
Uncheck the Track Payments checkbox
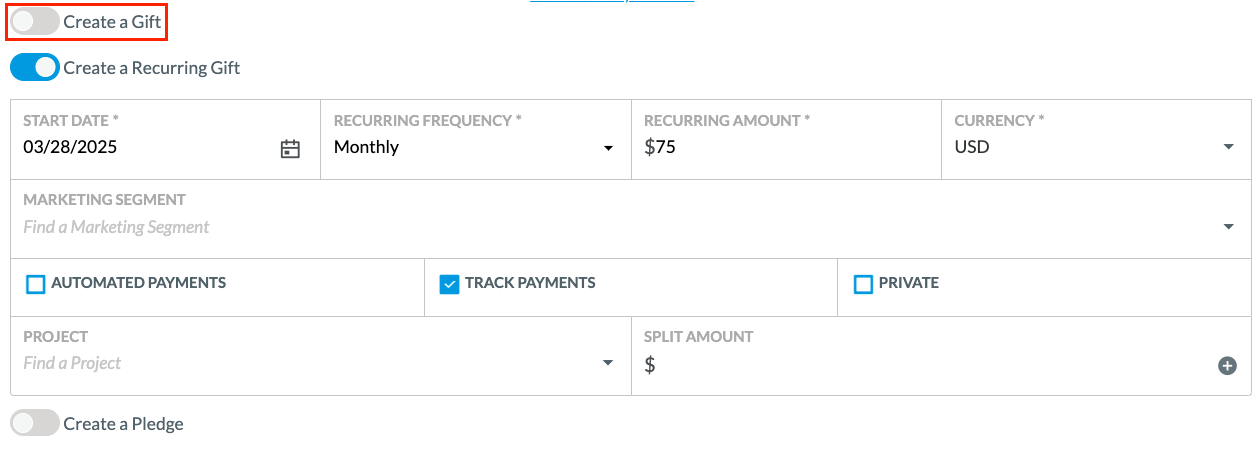(x=450, y=284)
